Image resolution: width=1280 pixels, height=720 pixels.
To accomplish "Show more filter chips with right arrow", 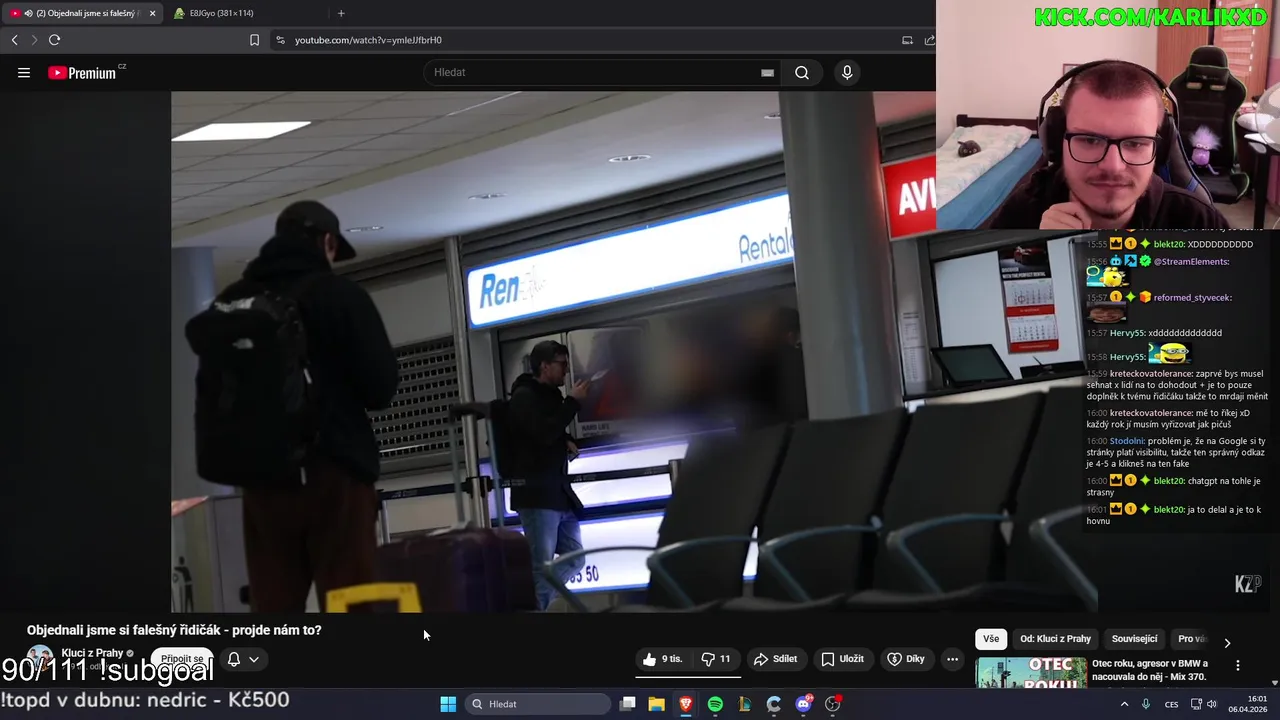I will click(1227, 642).
